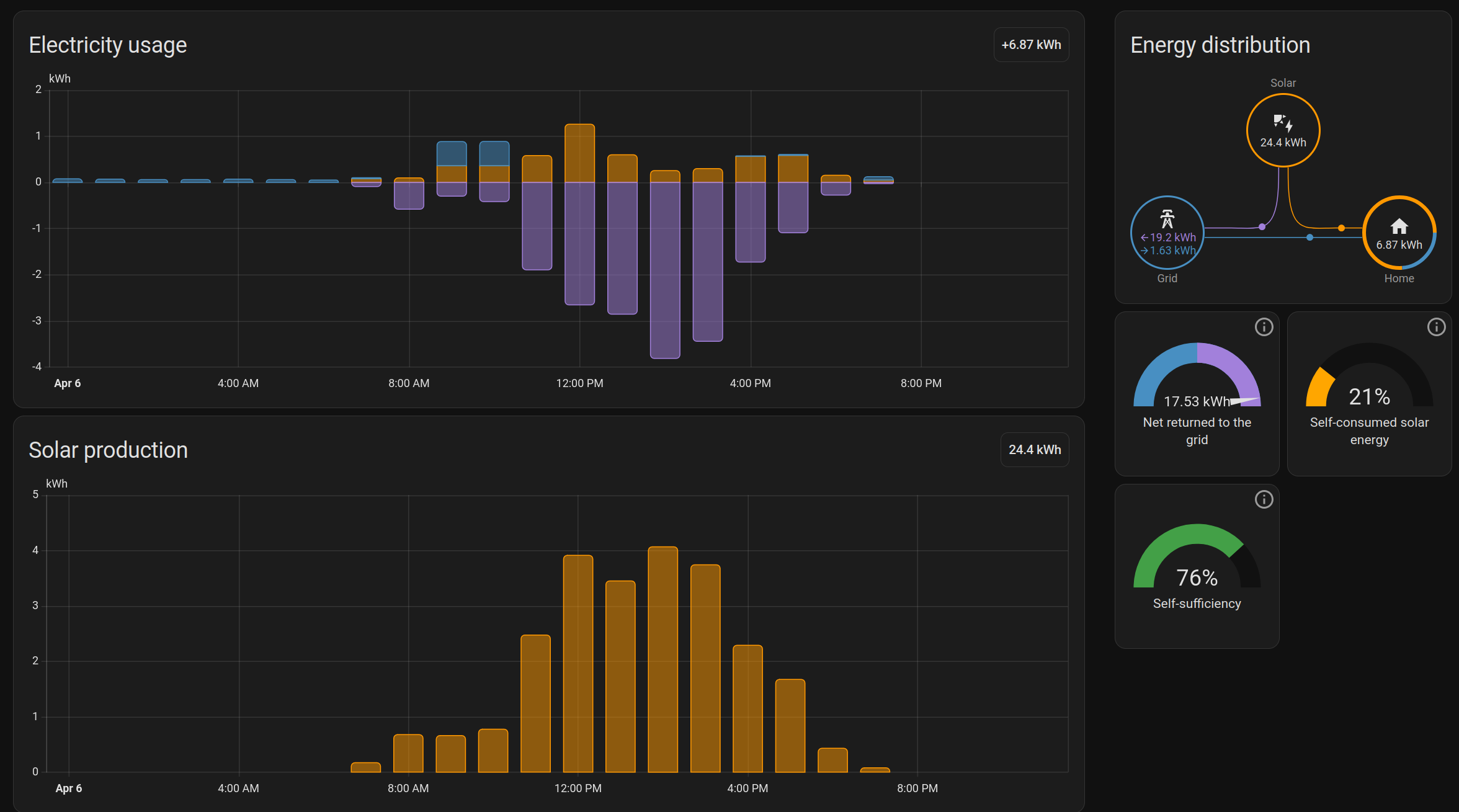1459x812 pixels.
Task: Click the 12:00 PM solar production bar
Action: click(x=578, y=664)
